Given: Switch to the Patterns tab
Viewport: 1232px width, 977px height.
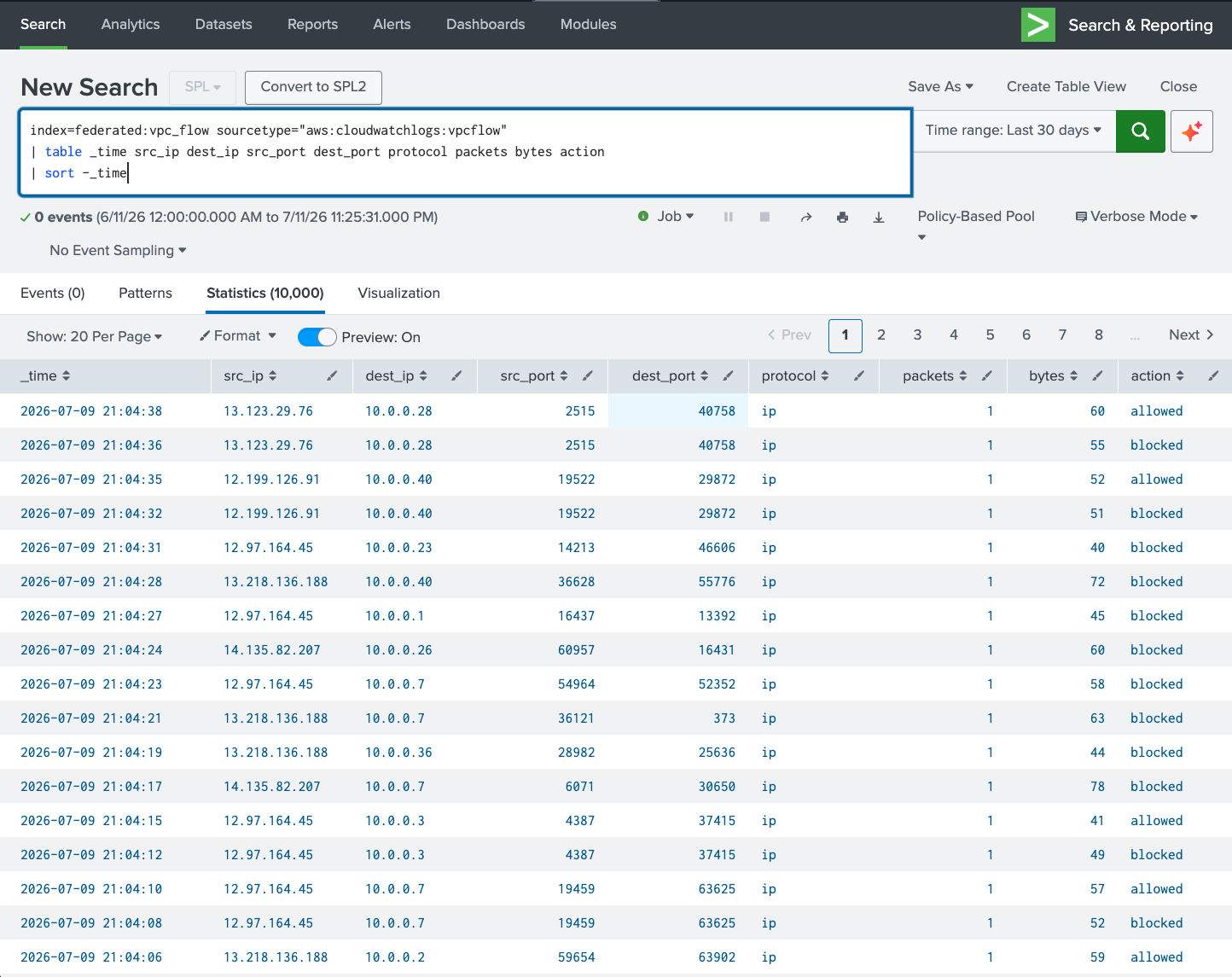Looking at the screenshot, I should coord(145,293).
